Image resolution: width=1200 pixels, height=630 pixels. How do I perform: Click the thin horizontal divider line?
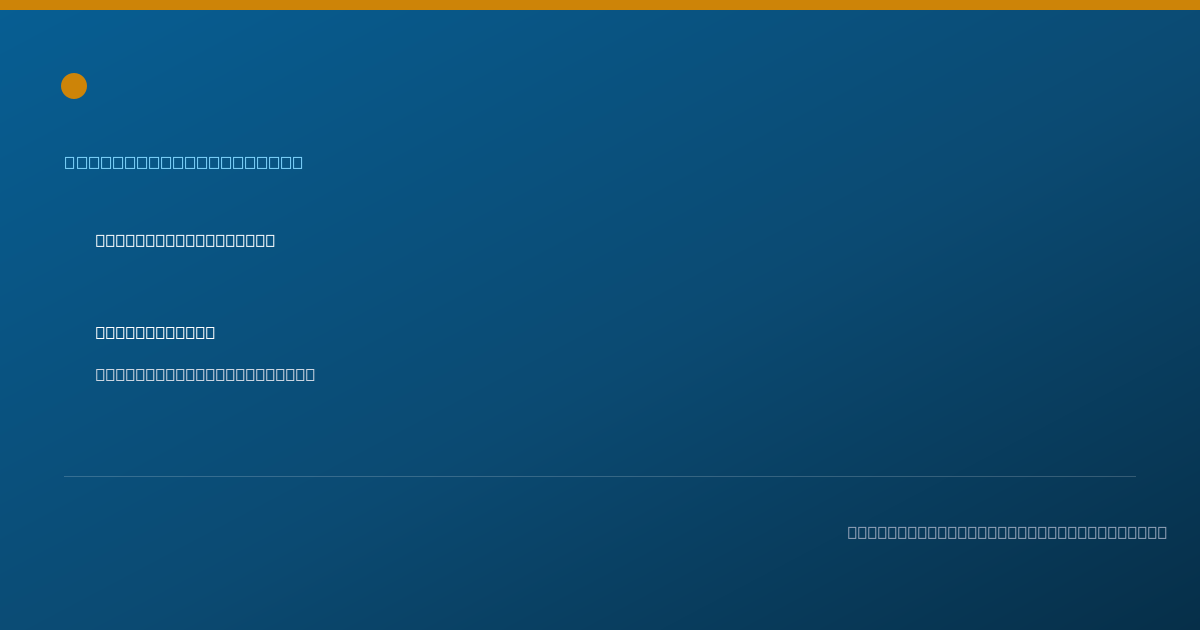(600, 476)
